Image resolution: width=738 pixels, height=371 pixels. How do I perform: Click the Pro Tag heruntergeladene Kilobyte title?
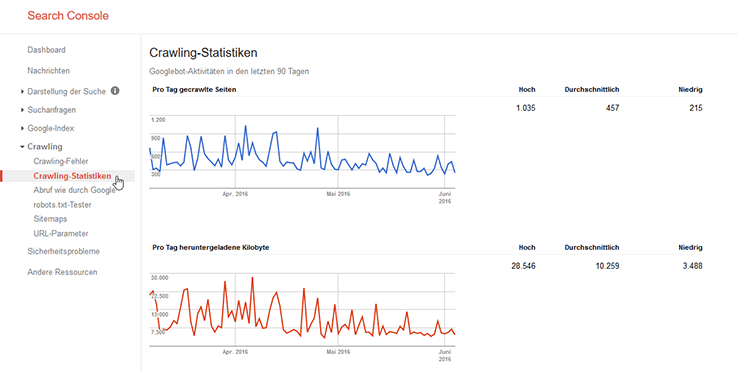tap(211, 247)
